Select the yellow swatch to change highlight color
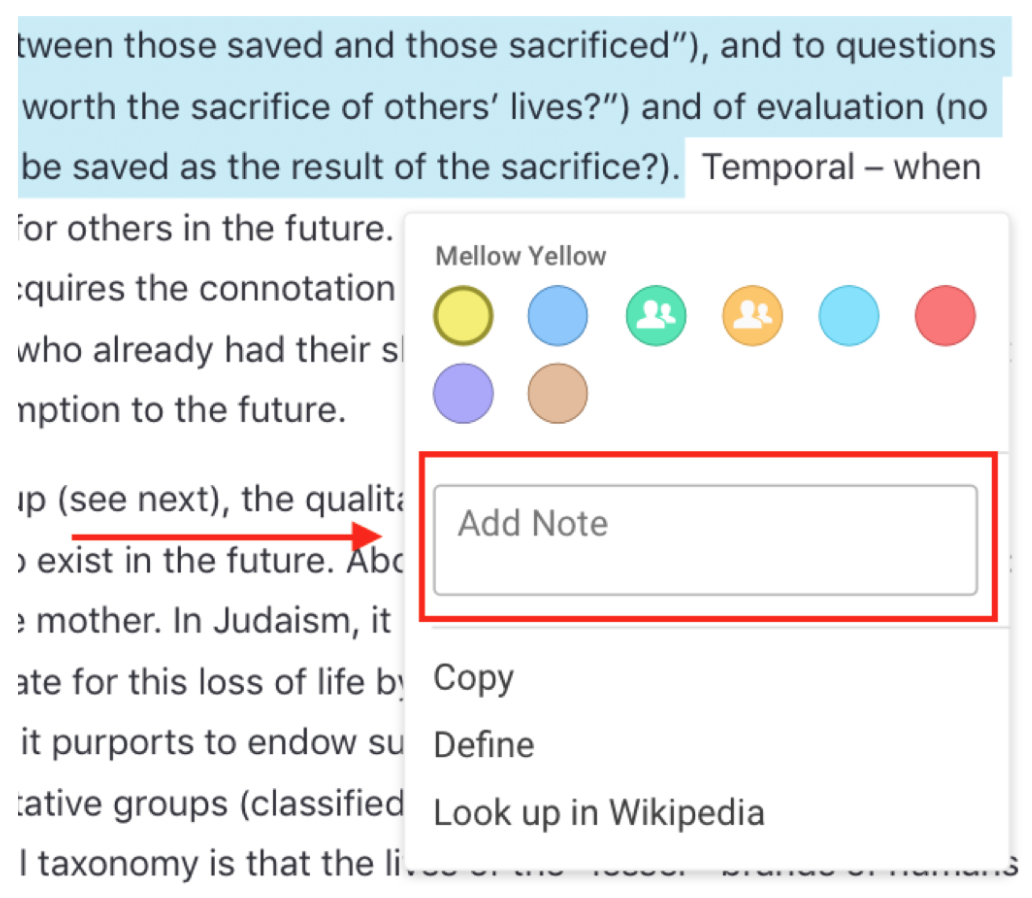Viewport: 1032px width, 898px height. point(463,315)
